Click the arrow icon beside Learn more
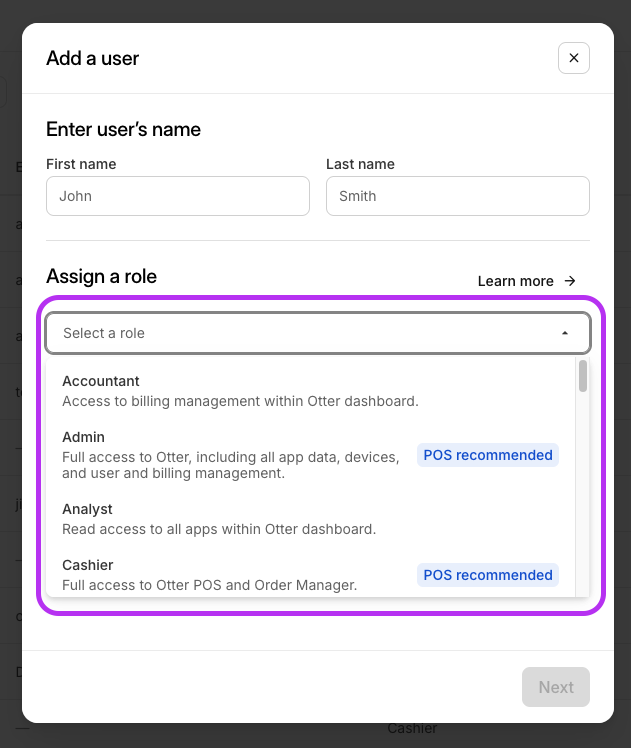The image size is (631, 748). pos(570,281)
